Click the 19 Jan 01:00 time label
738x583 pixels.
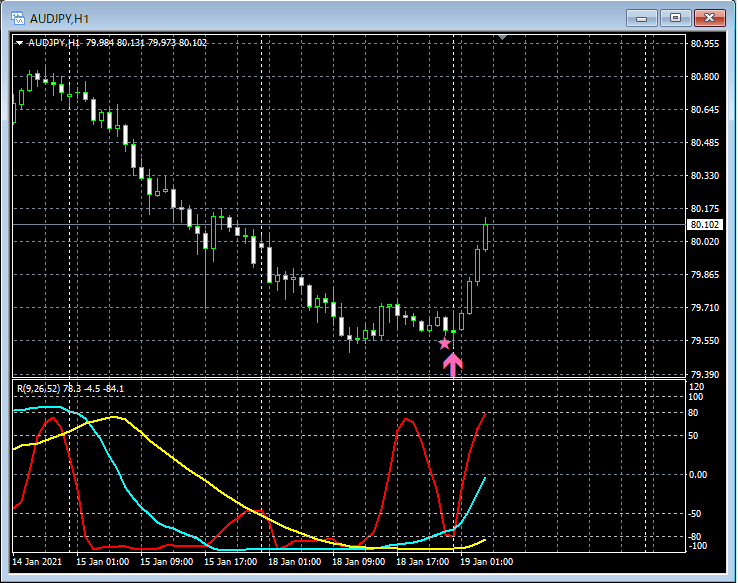tap(487, 562)
